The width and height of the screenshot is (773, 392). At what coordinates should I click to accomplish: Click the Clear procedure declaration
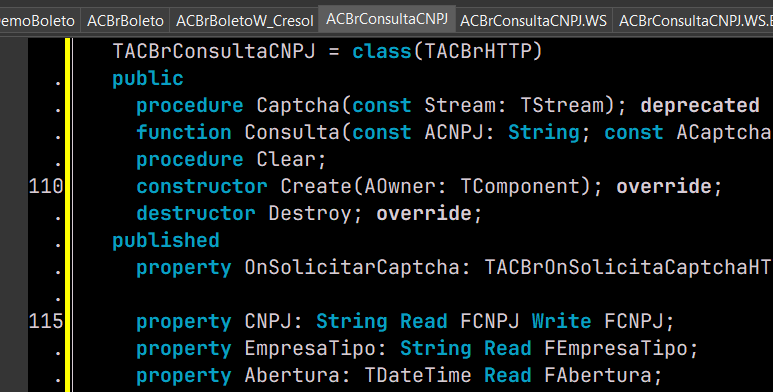[x=232, y=159]
